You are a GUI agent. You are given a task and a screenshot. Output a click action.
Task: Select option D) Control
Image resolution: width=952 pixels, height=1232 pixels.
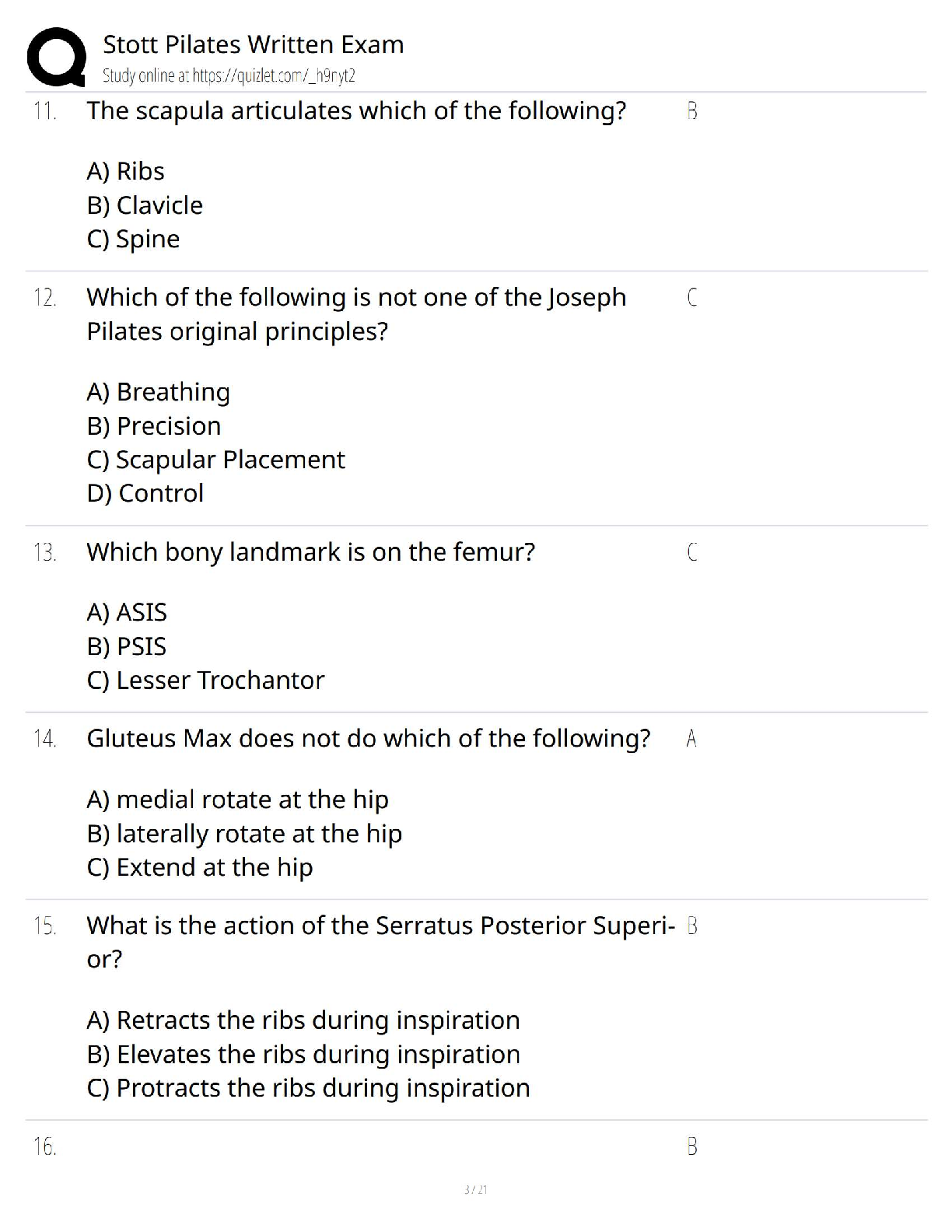(145, 493)
